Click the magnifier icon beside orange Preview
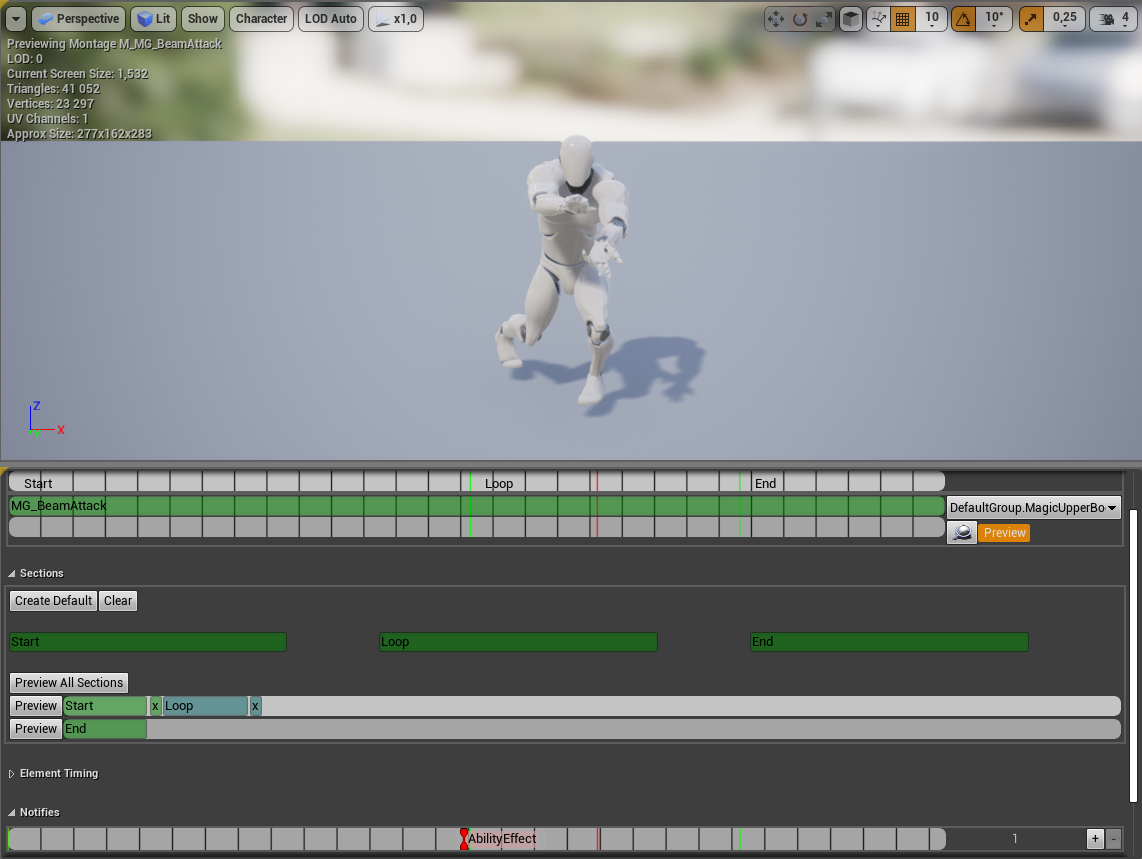This screenshot has height=859, width=1142. click(x=962, y=533)
